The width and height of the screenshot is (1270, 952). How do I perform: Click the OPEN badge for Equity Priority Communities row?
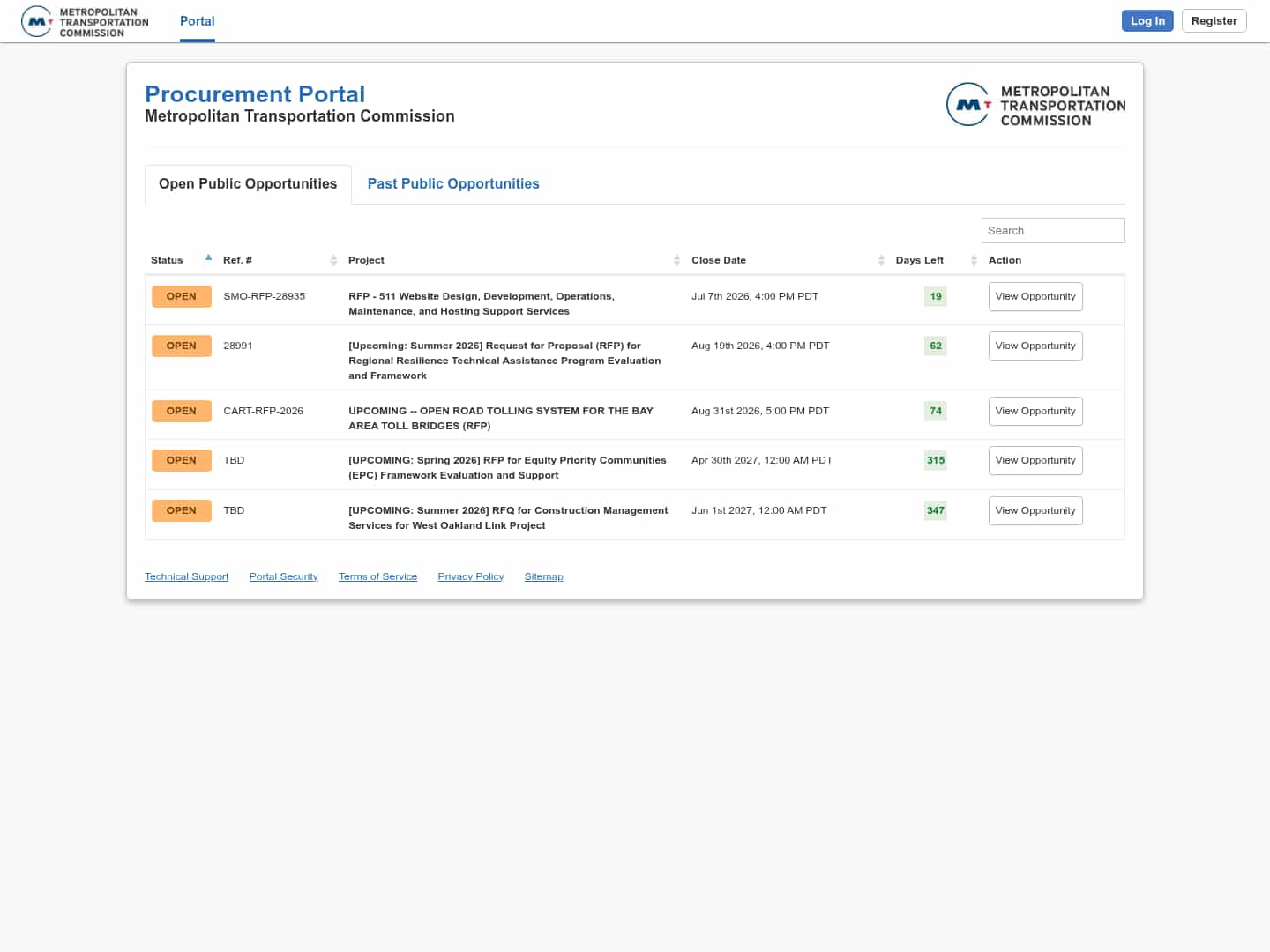click(182, 460)
